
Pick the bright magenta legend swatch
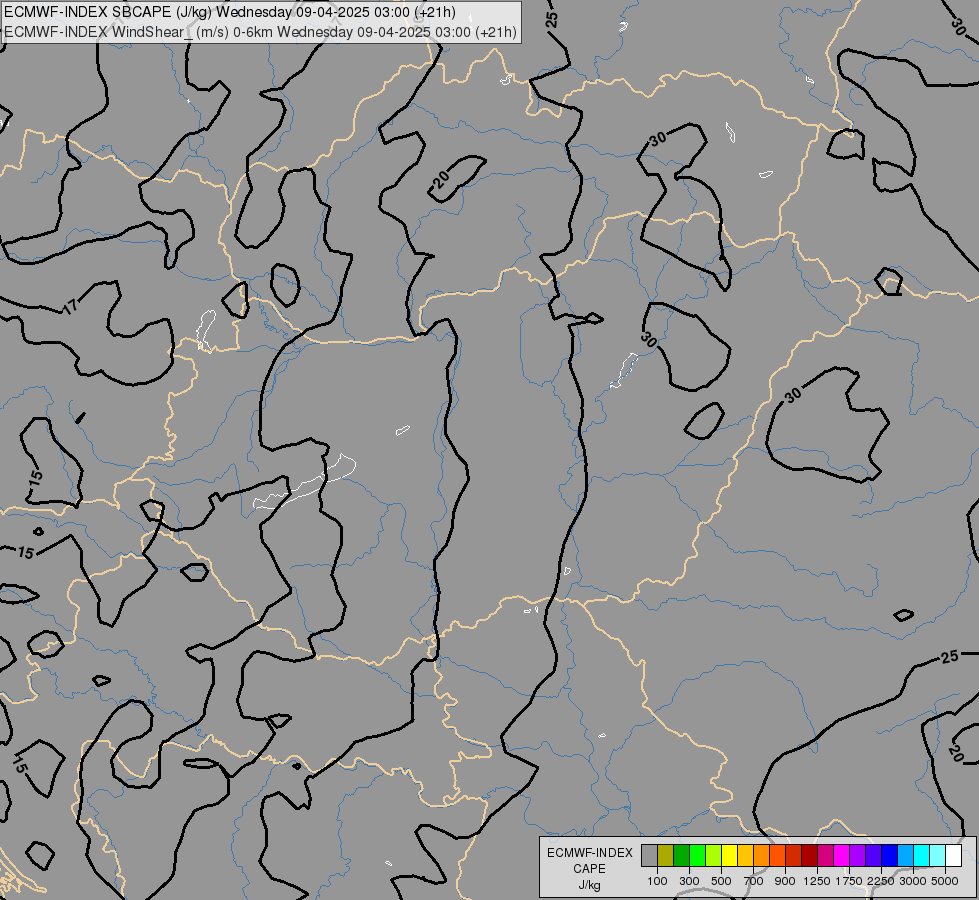[842, 856]
